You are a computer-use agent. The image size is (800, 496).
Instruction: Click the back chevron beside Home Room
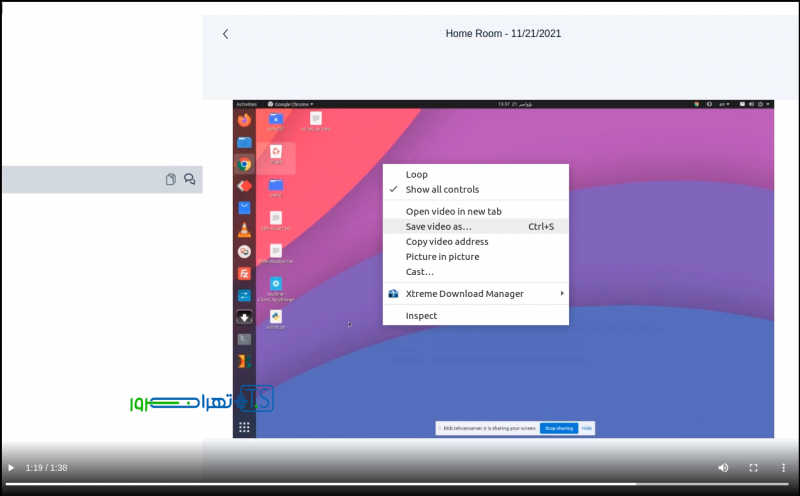pos(225,34)
